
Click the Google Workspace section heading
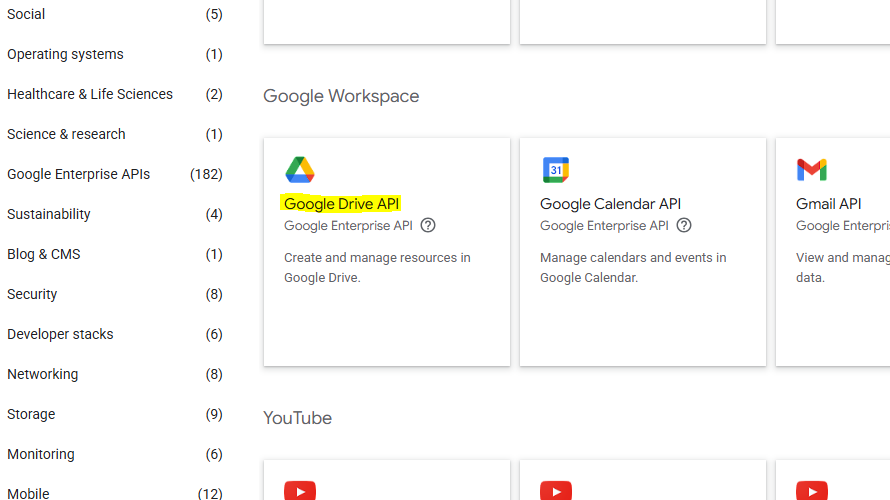pyautogui.click(x=341, y=96)
